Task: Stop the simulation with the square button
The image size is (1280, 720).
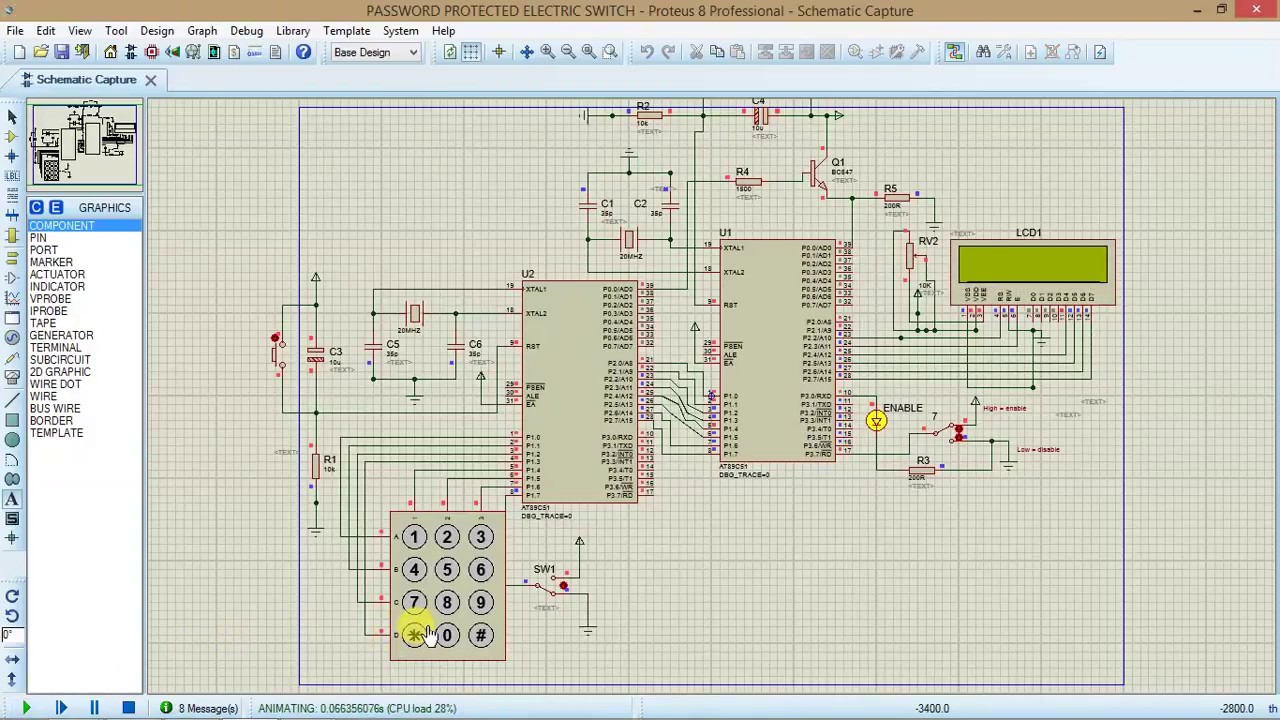Action: (x=128, y=708)
